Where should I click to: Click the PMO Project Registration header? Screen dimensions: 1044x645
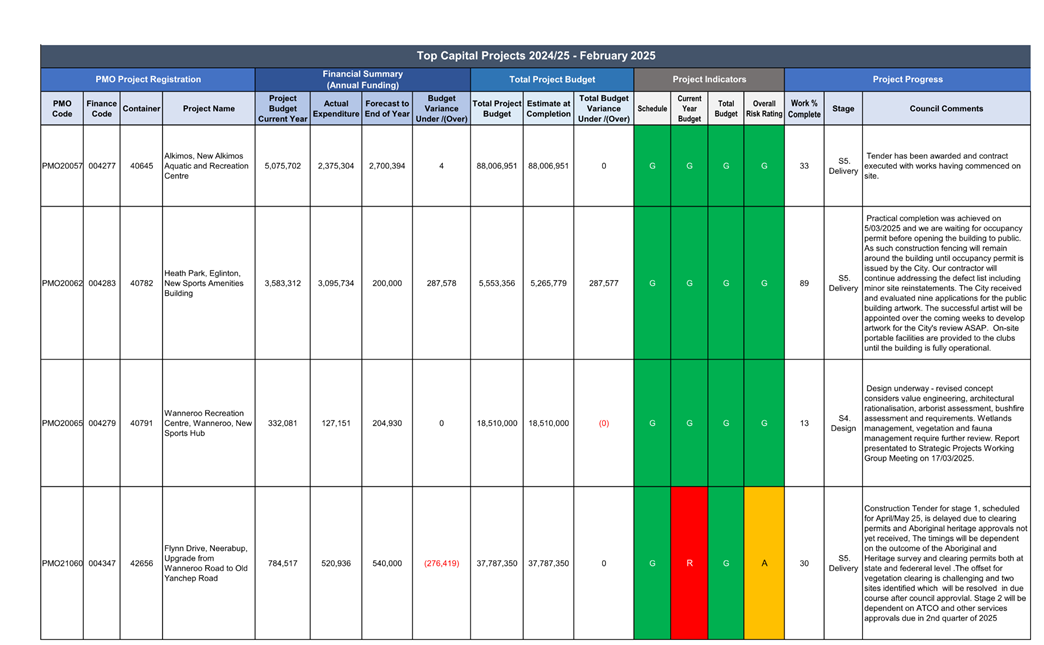(148, 79)
